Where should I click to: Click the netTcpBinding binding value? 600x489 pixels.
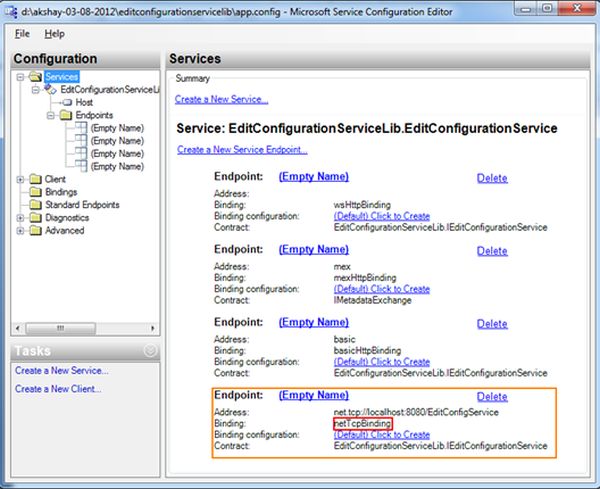coord(362,424)
